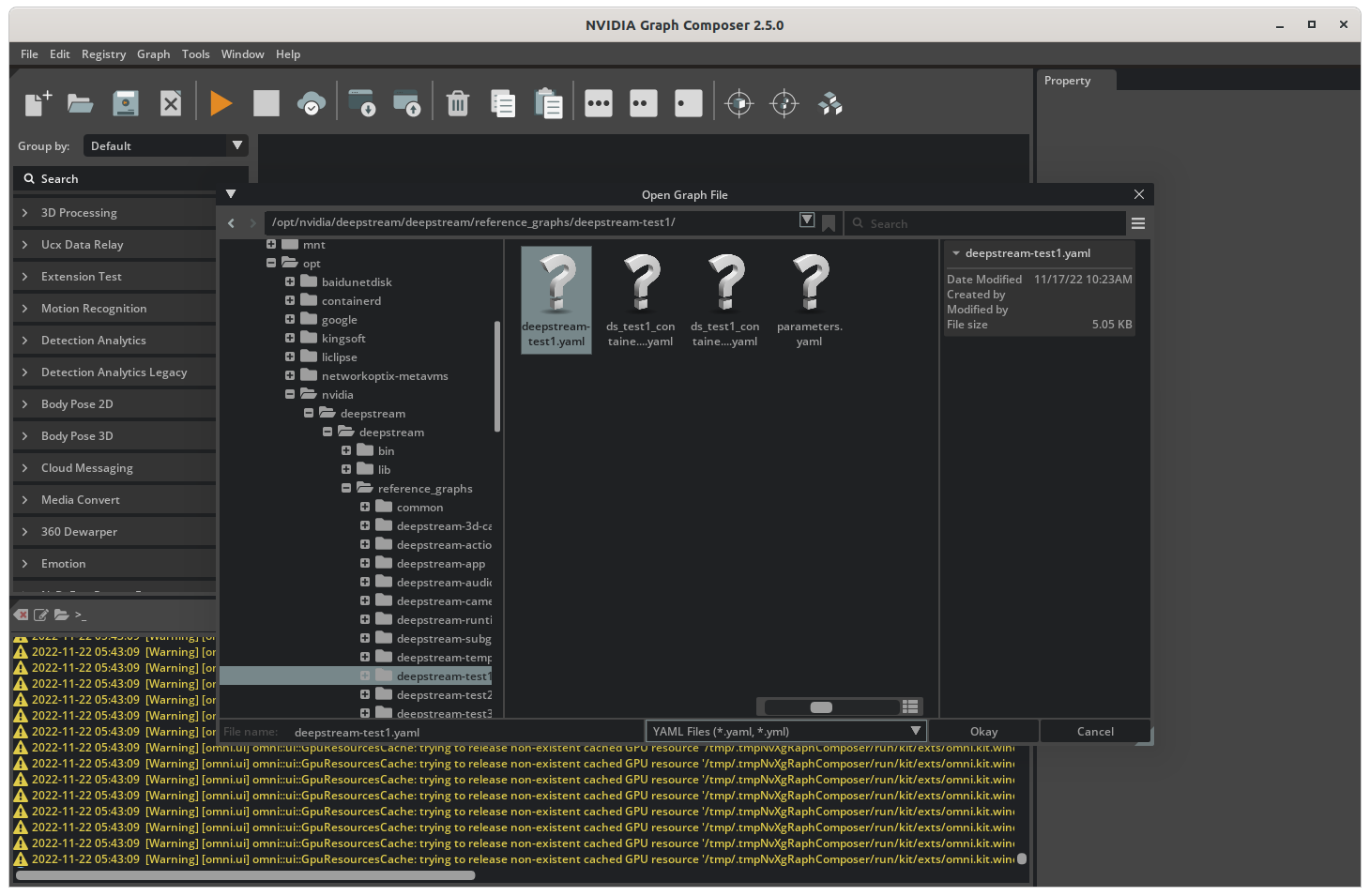Close the Open Graph File dialog
This screenshot has width=1370, height=896.
click(x=1139, y=194)
